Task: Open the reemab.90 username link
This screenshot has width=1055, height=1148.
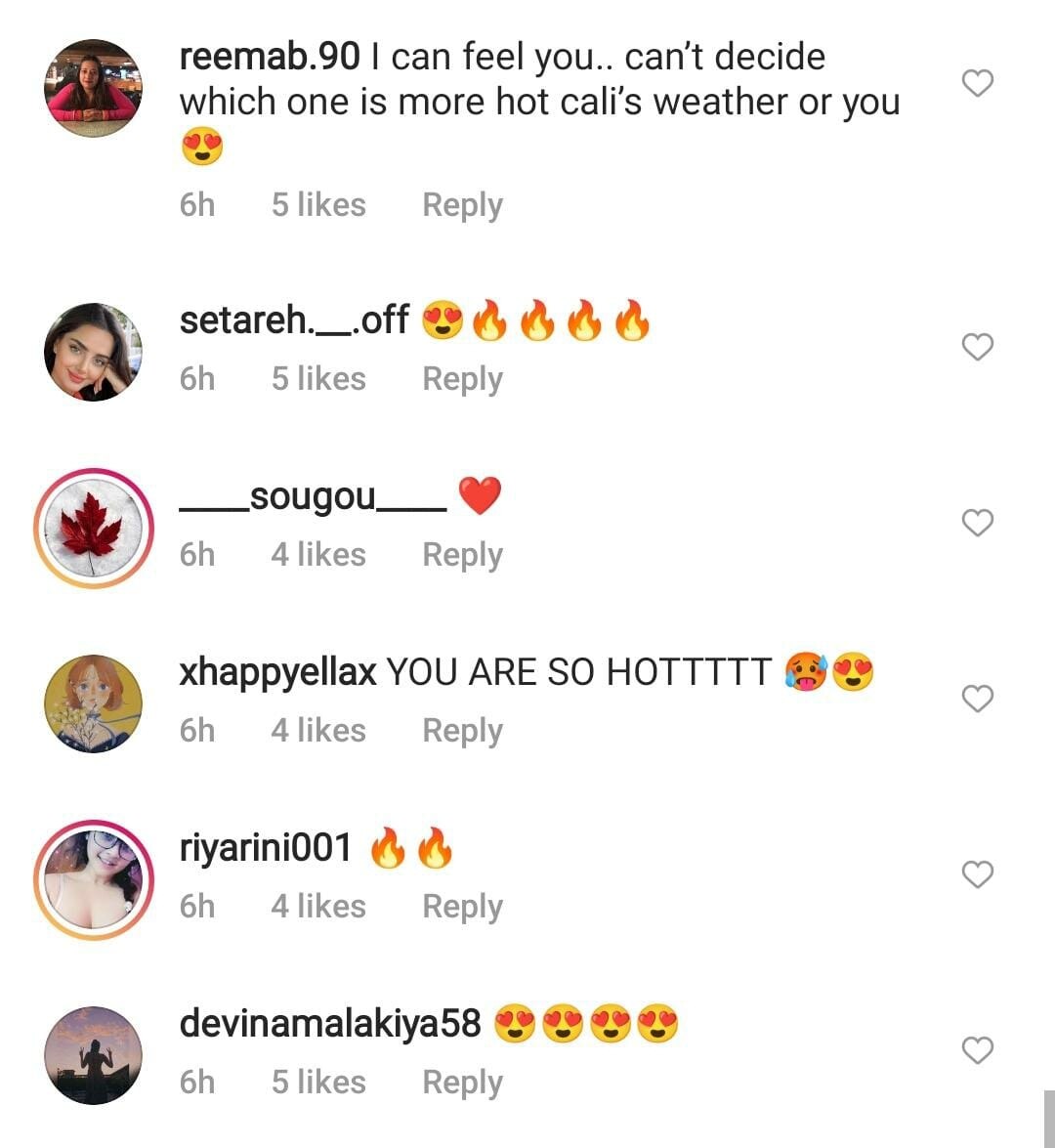Action: tap(270, 57)
